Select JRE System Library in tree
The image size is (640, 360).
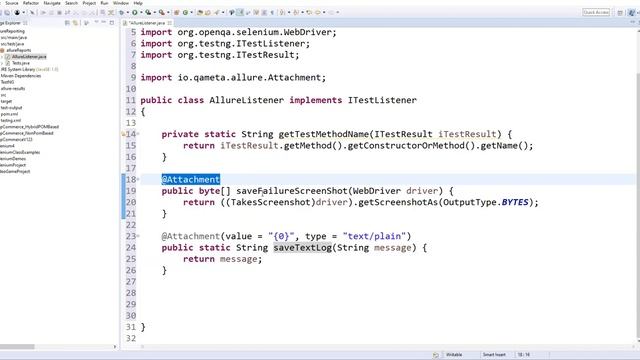point(29,69)
